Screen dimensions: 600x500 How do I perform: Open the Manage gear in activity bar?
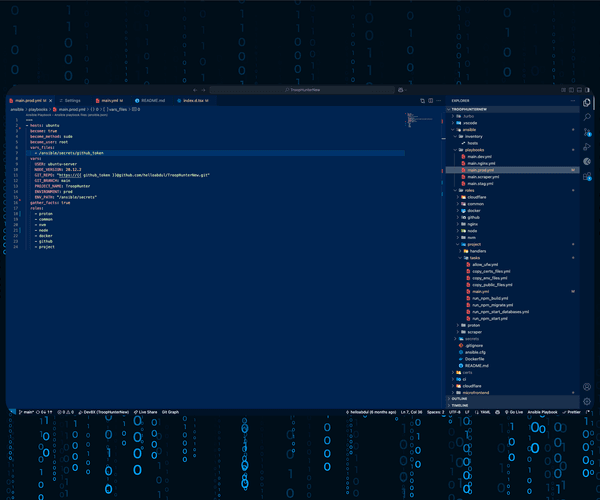coord(587,401)
